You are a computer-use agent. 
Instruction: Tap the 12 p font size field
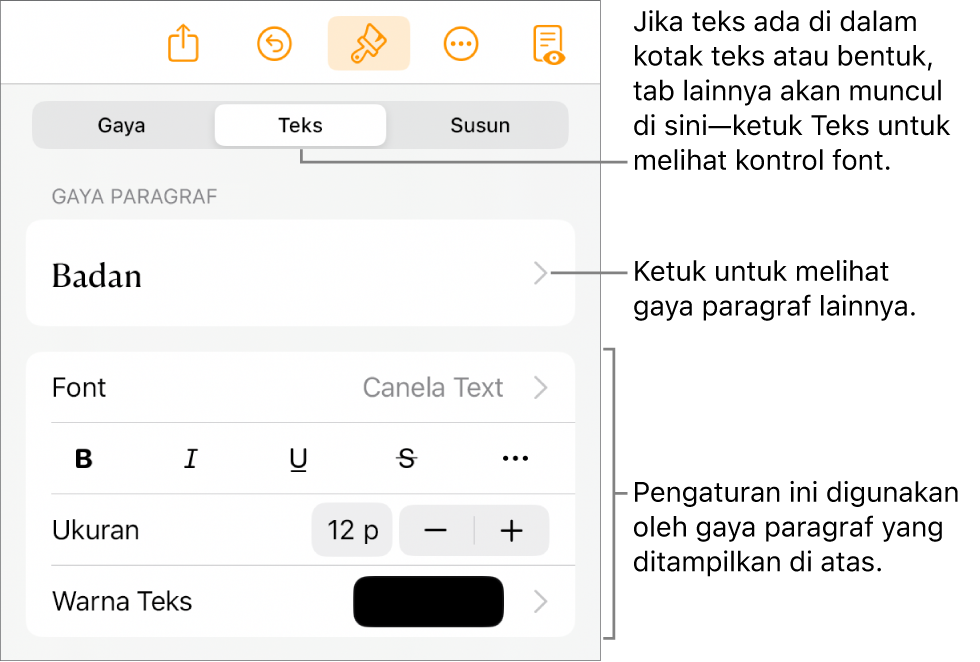click(351, 530)
